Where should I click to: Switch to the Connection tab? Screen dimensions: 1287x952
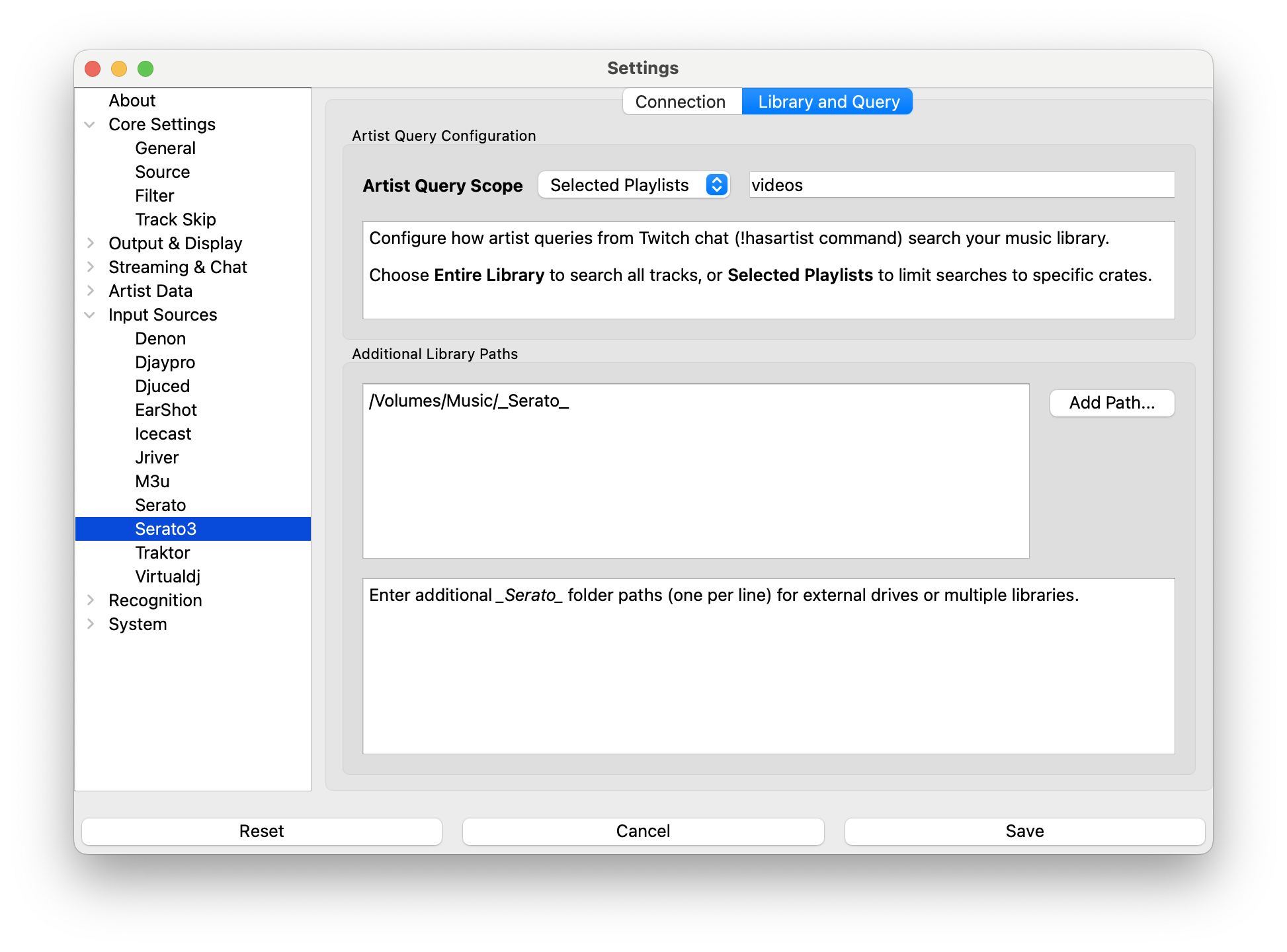[x=682, y=102]
